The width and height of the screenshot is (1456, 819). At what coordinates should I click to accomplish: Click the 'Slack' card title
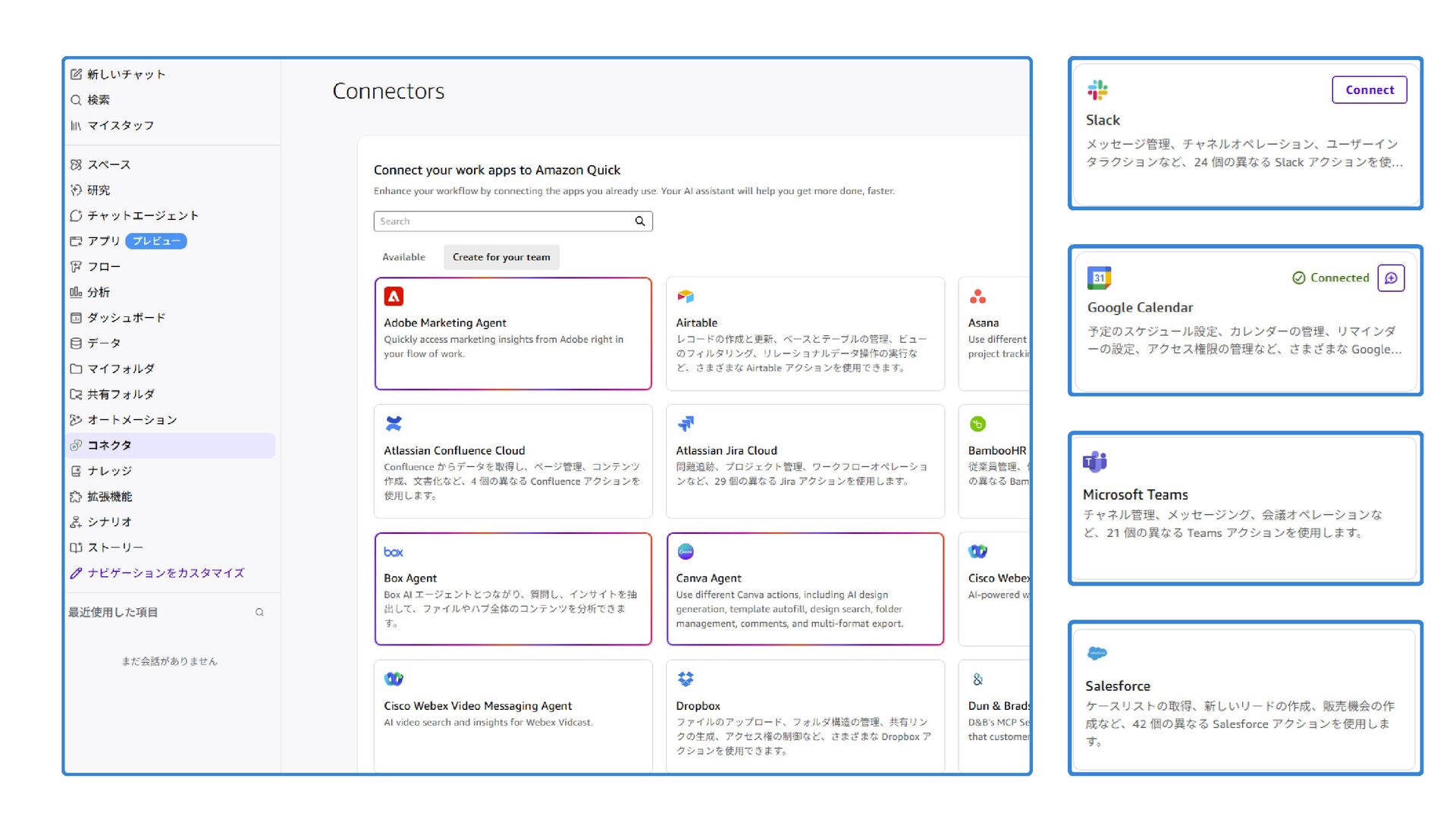point(1103,121)
